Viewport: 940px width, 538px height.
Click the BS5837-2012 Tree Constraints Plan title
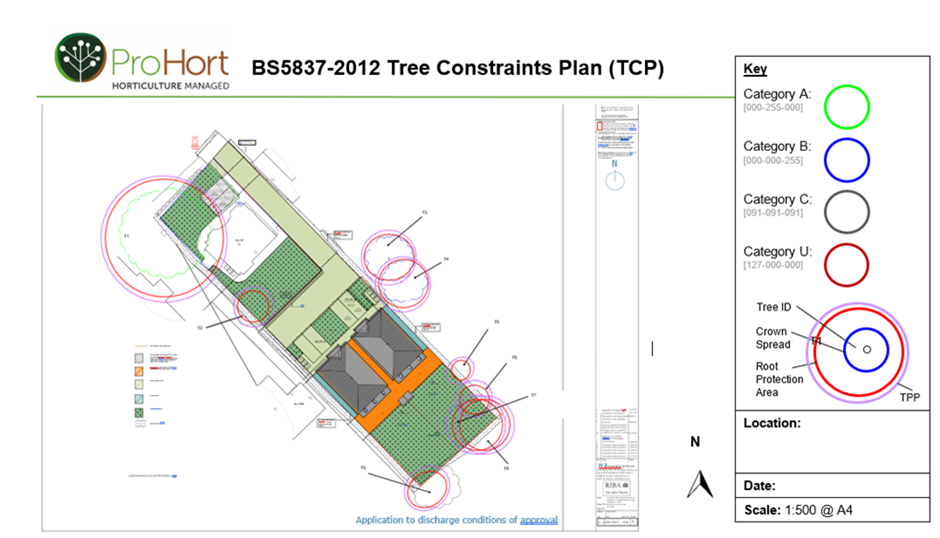tap(457, 68)
